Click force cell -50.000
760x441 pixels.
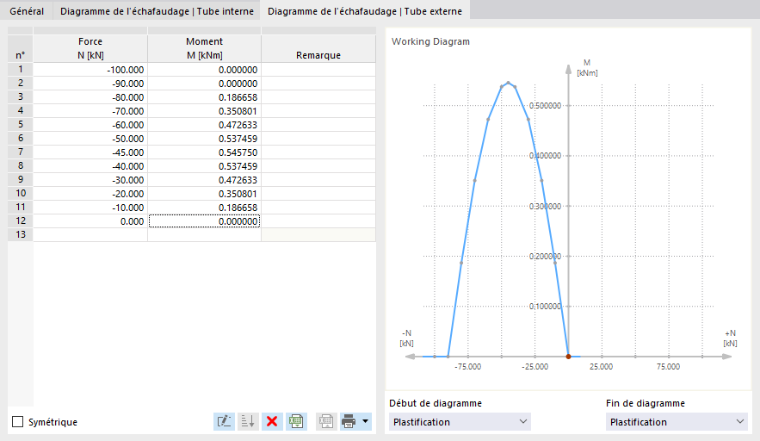click(90, 139)
